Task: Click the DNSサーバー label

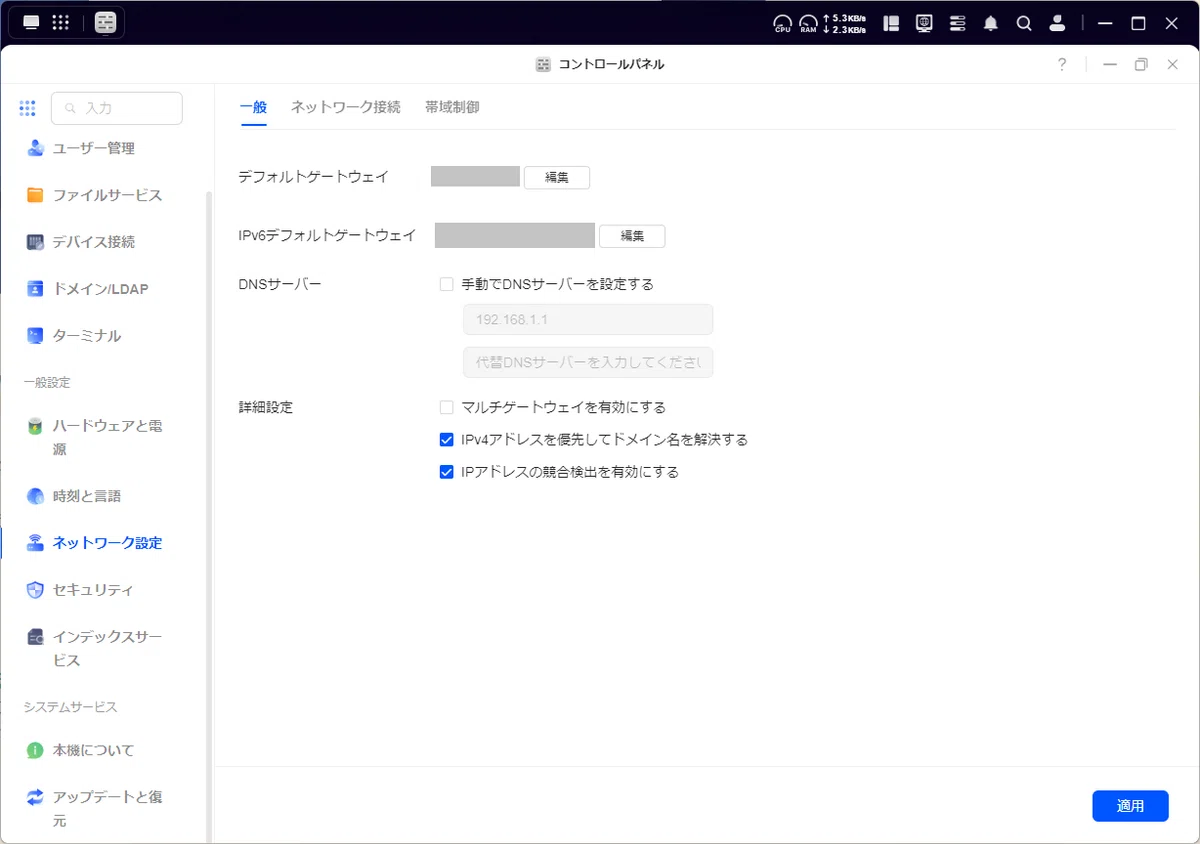Action: (280, 284)
